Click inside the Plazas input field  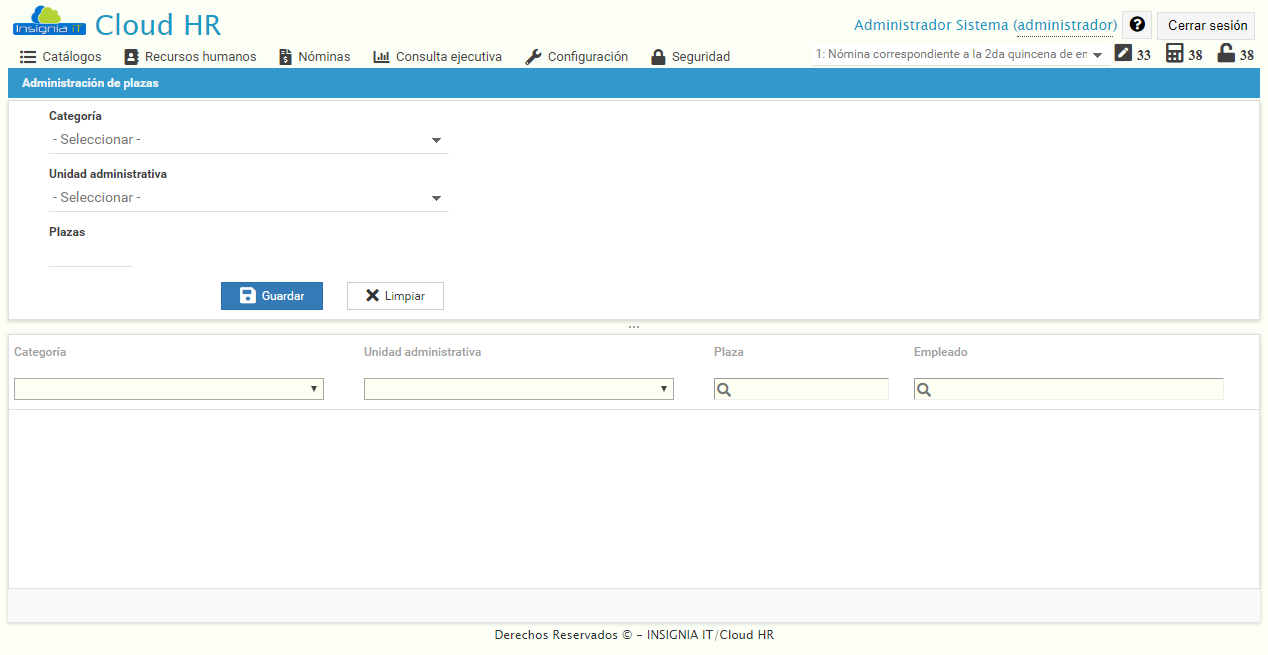tap(90, 258)
